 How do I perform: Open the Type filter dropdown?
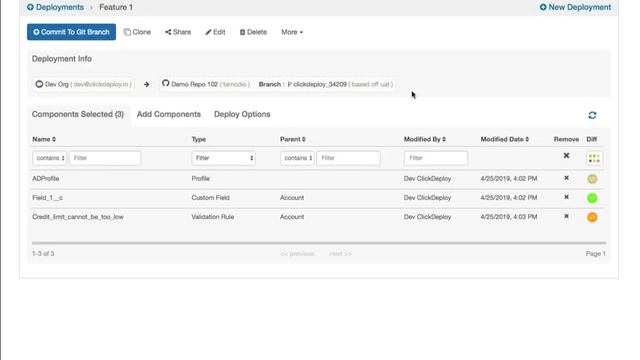(x=224, y=158)
